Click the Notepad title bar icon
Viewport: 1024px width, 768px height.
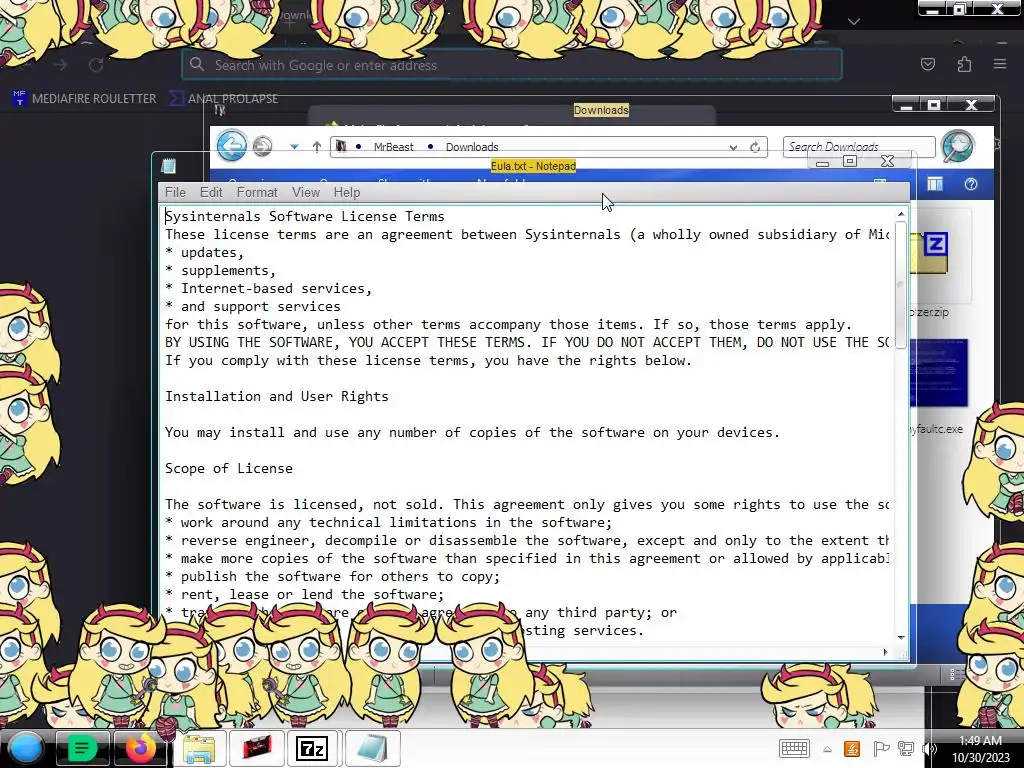pyautogui.click(x=168, y=166)
